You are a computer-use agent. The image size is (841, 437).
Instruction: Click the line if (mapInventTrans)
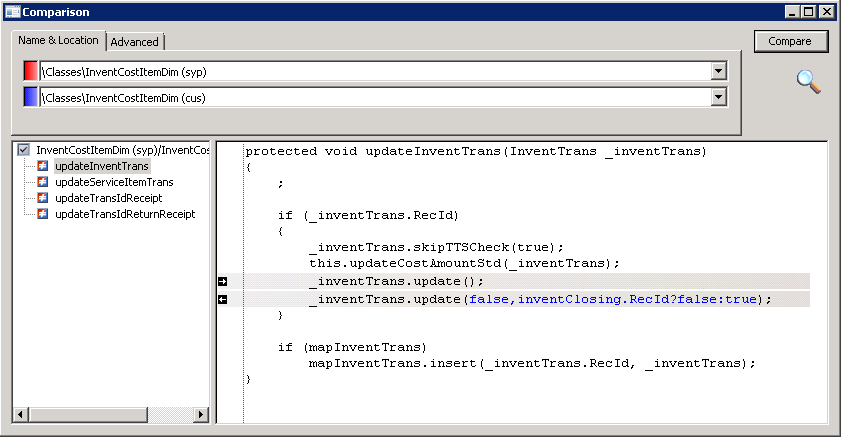point(352,347)
